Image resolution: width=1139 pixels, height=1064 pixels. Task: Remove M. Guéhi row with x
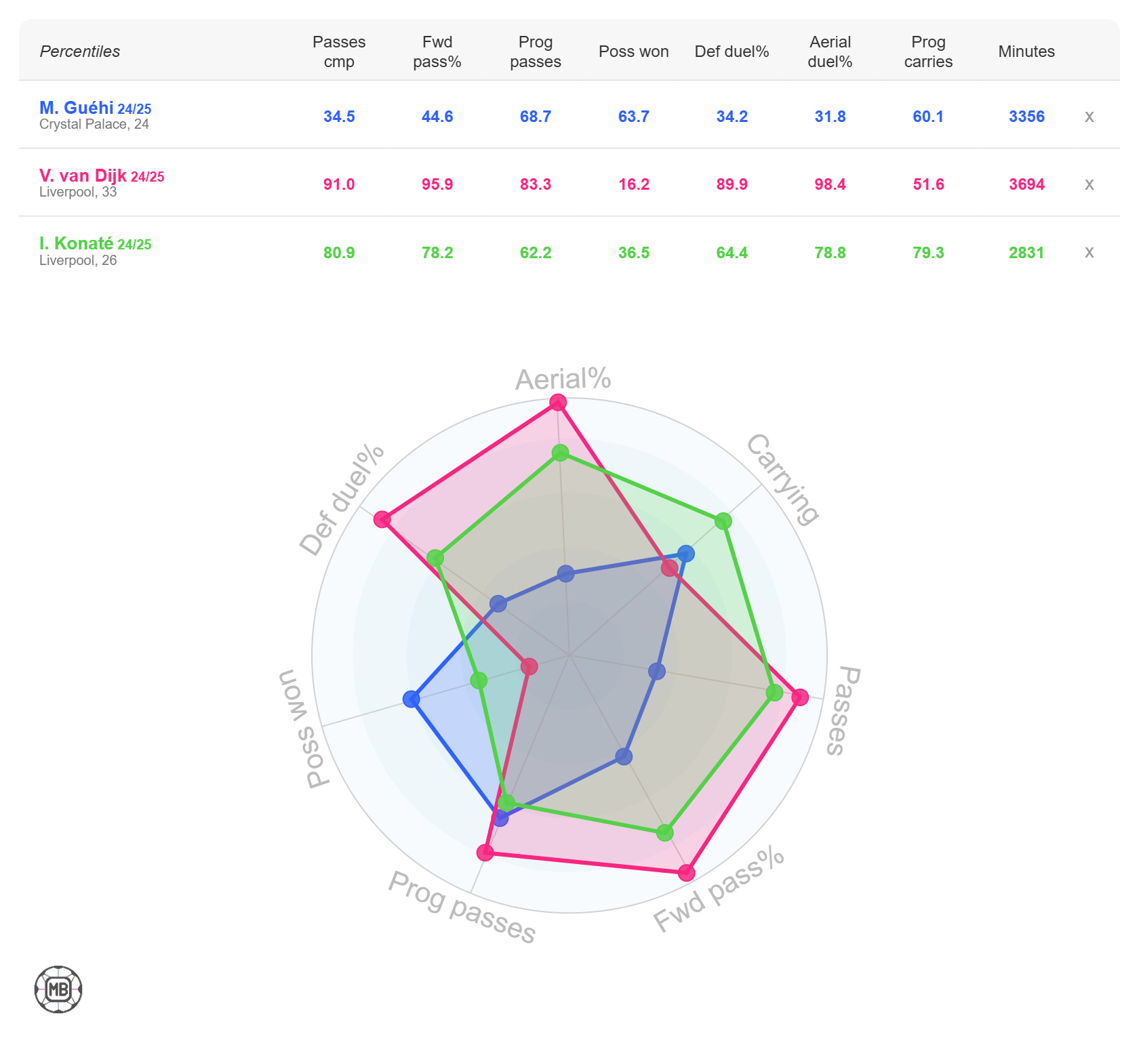pyautogui.click(x=1089, y=117)
